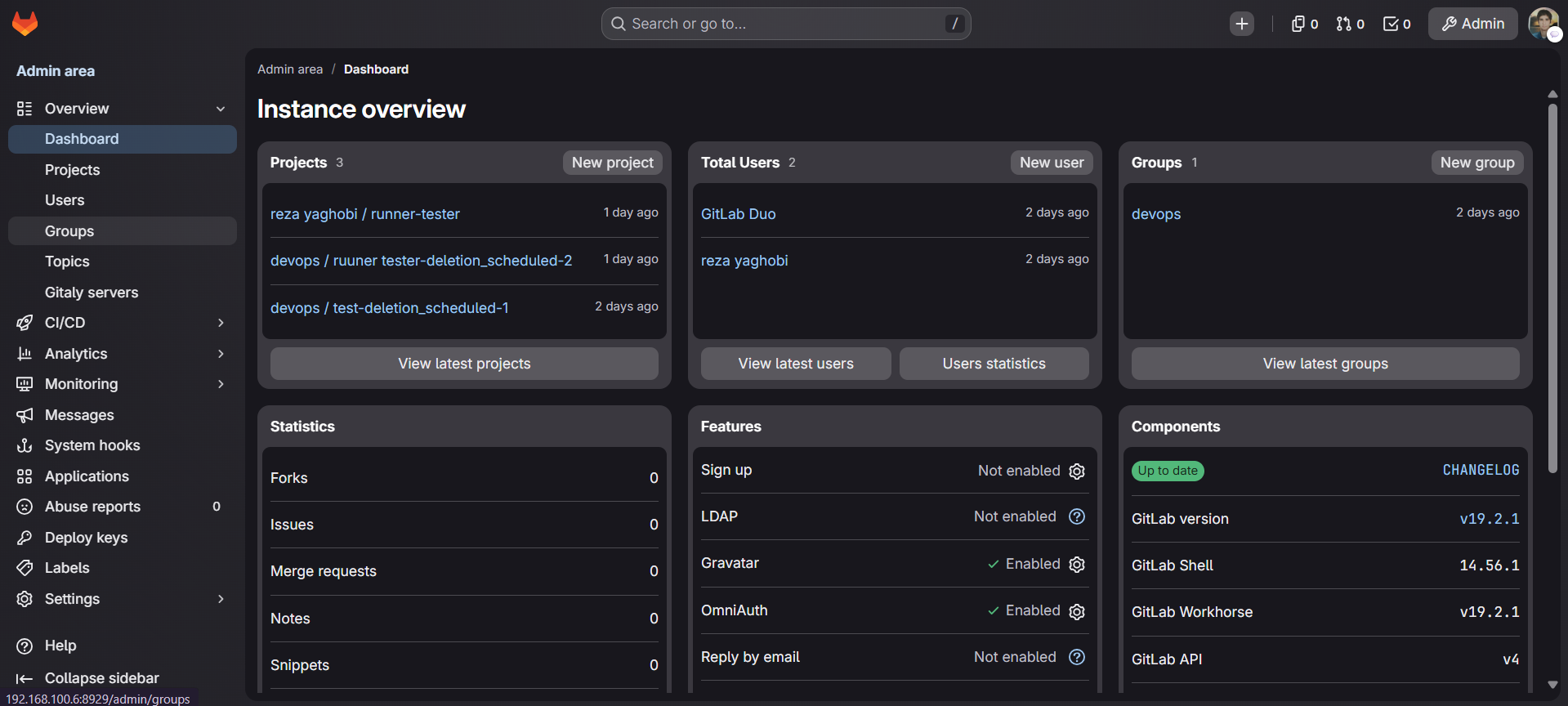Select Gitaly servers in the sidebar
Viewport: 1568px width, 706px height.
123,293
